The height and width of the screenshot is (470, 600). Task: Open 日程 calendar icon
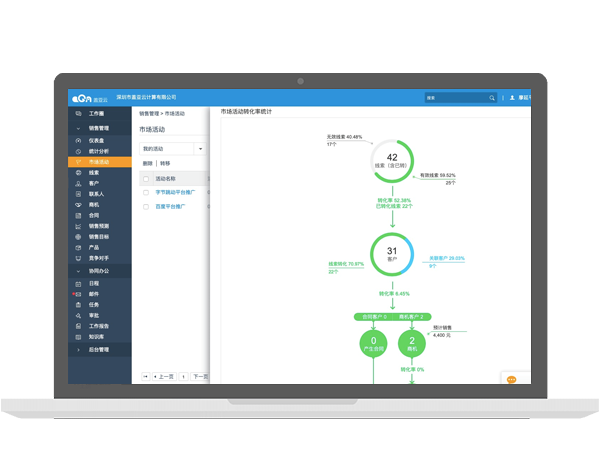pos(78,284)
